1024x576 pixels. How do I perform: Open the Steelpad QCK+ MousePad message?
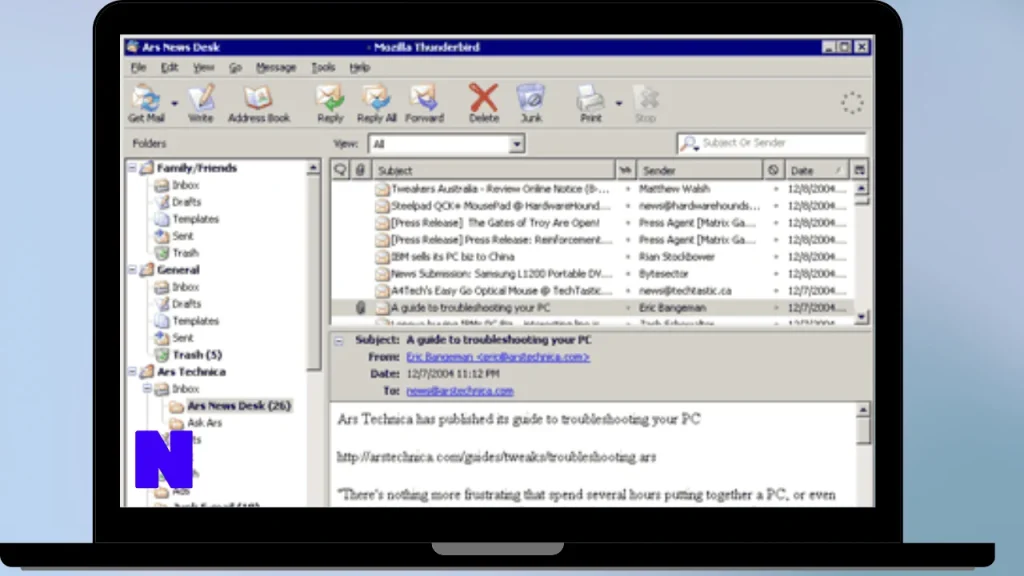click(500, 206)
